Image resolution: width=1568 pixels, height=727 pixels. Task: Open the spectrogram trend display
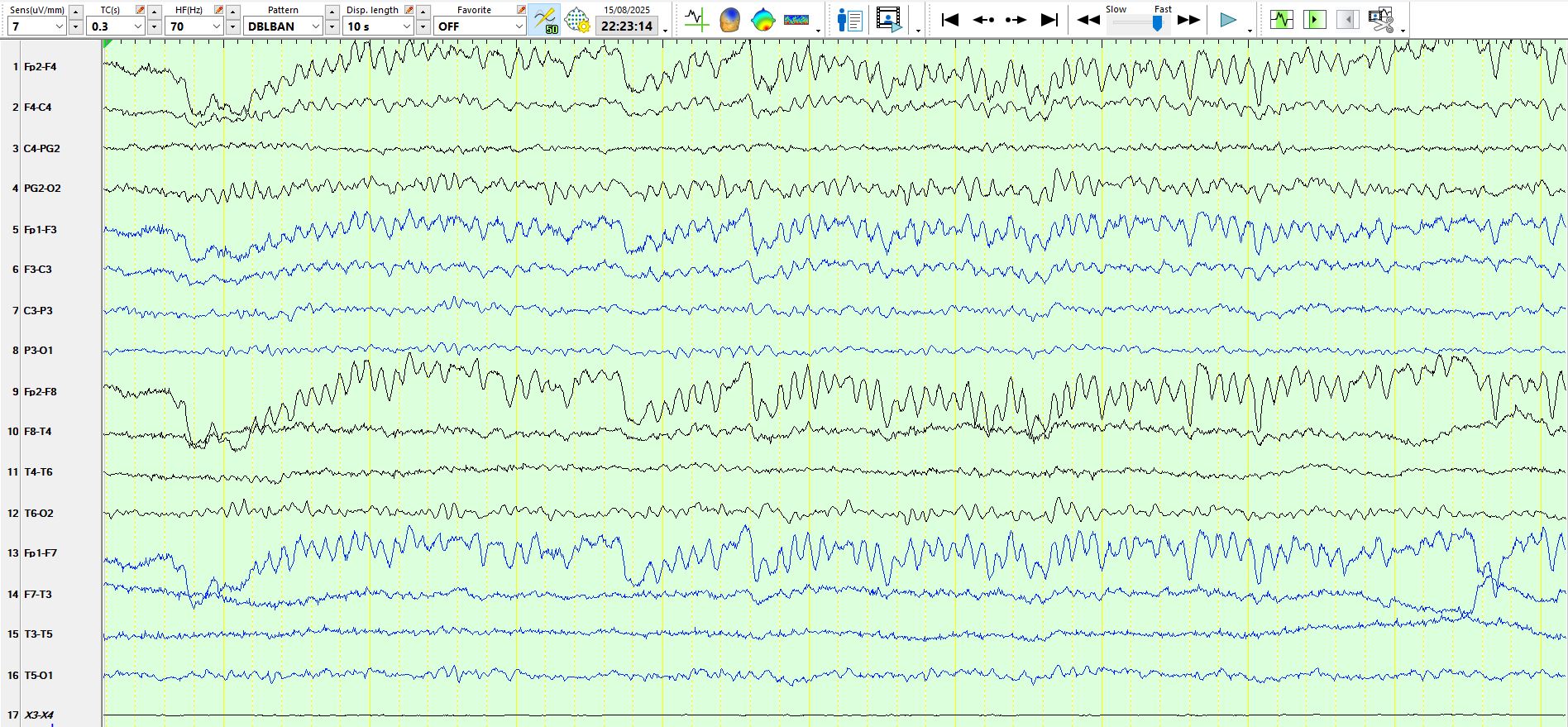click(796, 20)
